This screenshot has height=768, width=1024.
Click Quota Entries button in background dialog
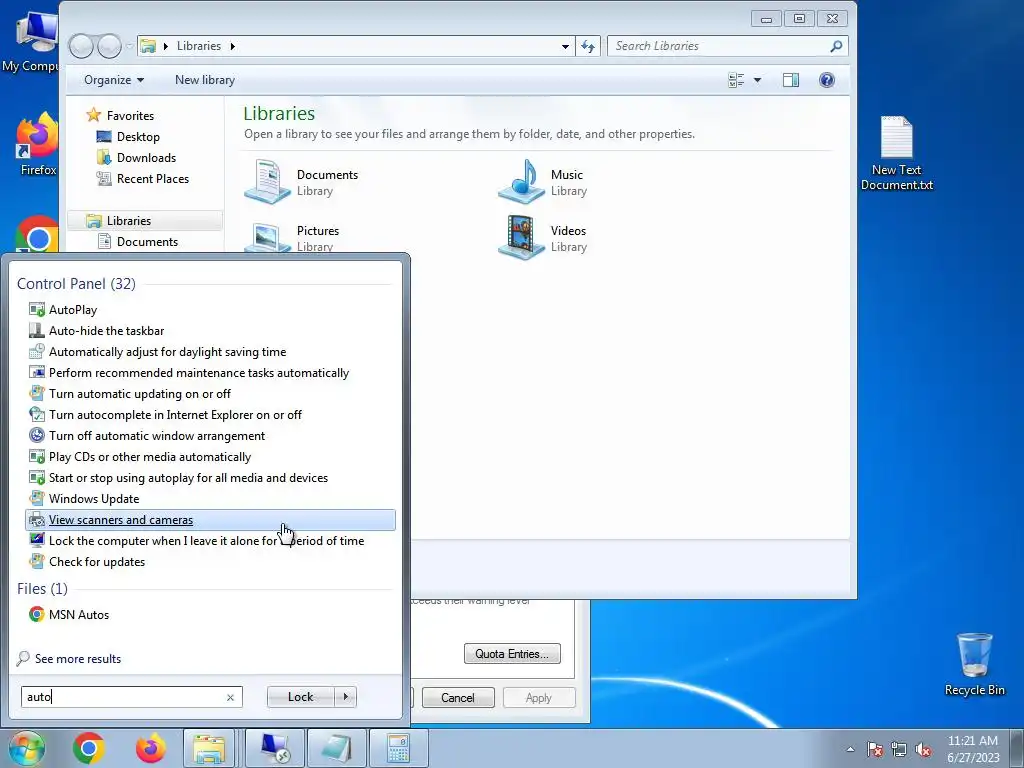click(512, 654)
